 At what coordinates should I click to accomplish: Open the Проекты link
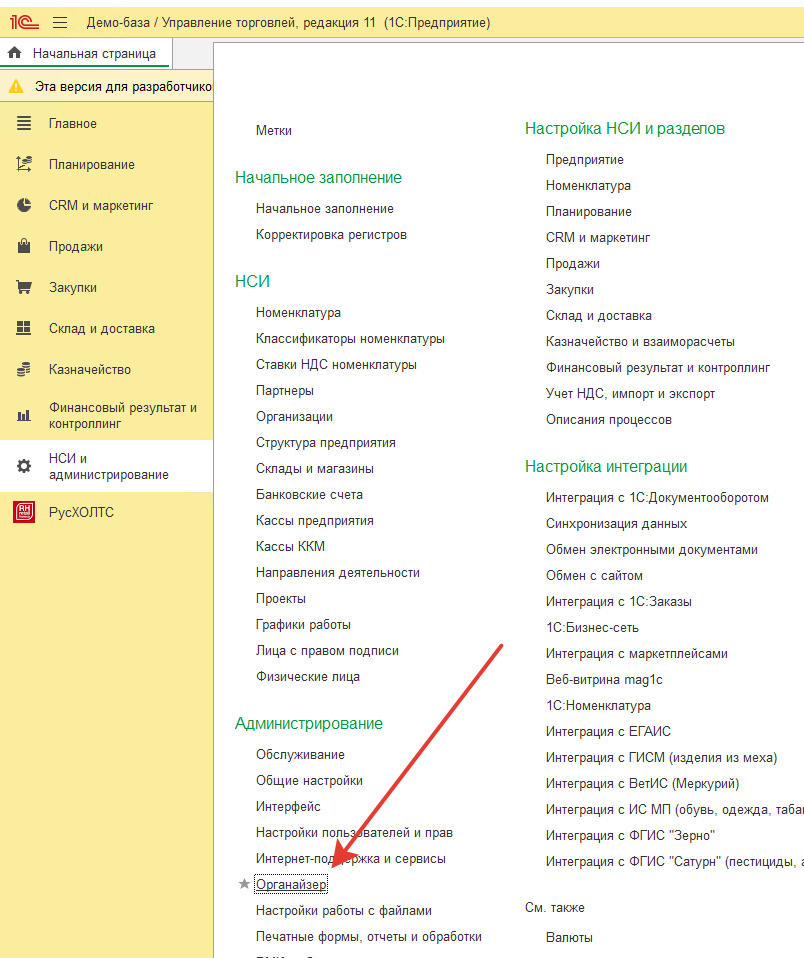280,598
